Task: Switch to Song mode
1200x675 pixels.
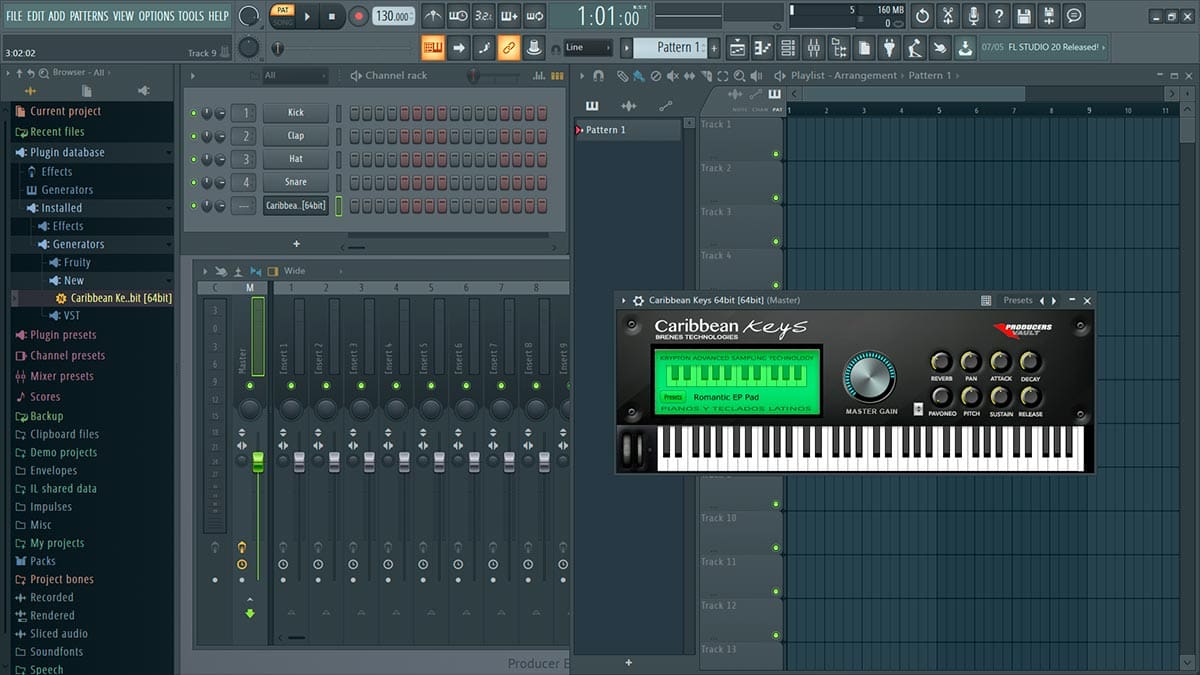Action: [282, 21]
